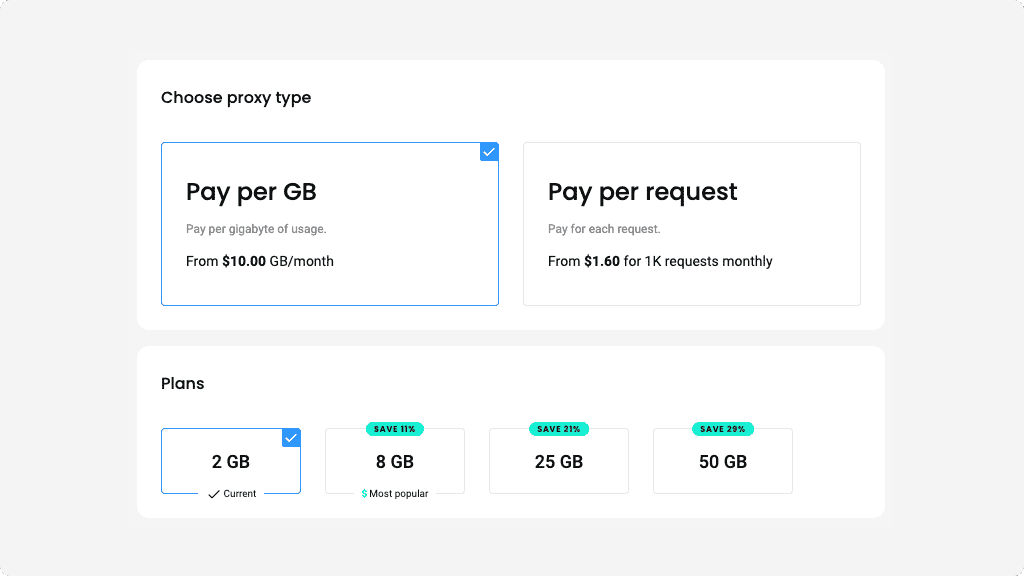This screenshot has height=576, width=1024.
Task: Click the dollar icon beside Most popular
Action: coord(364,494)
